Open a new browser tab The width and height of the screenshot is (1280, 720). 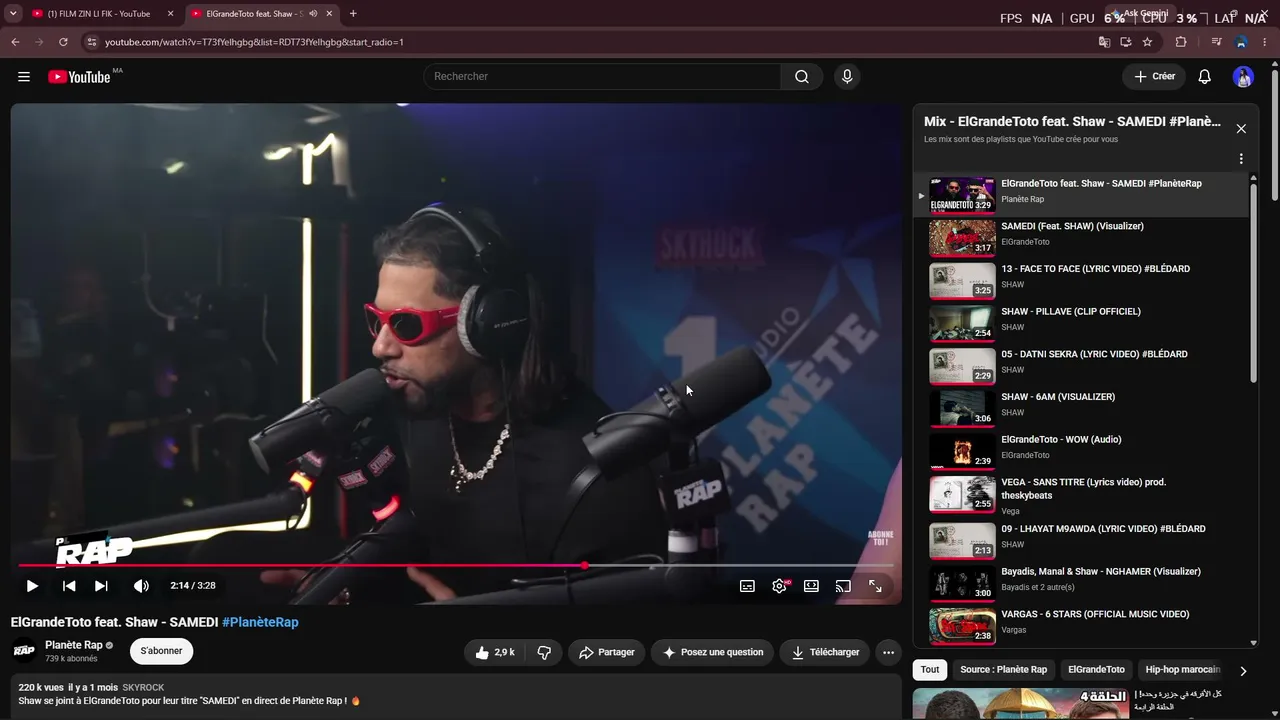coord(353,14)
